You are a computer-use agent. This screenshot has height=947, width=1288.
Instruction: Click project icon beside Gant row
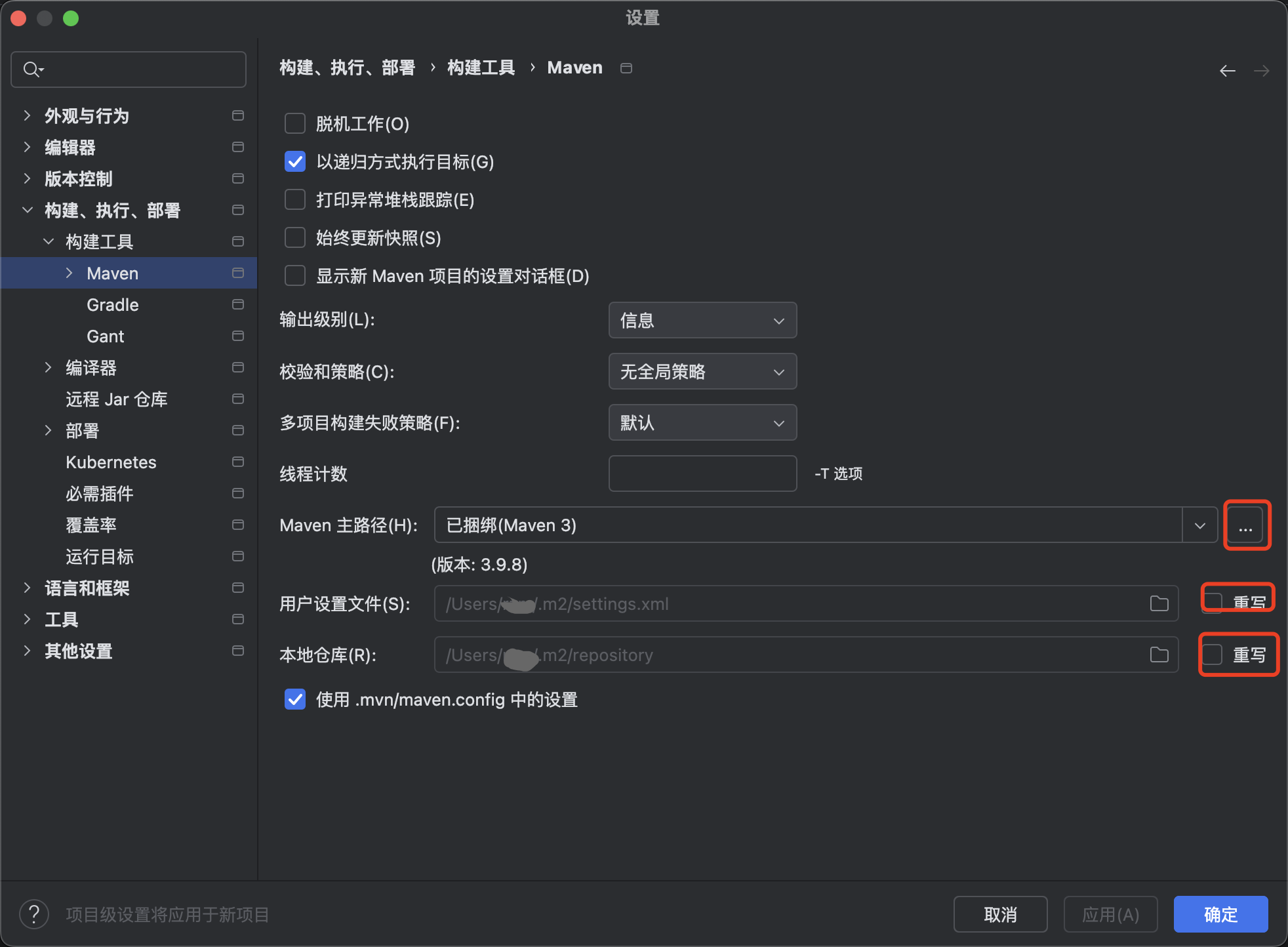pos(238,336)
